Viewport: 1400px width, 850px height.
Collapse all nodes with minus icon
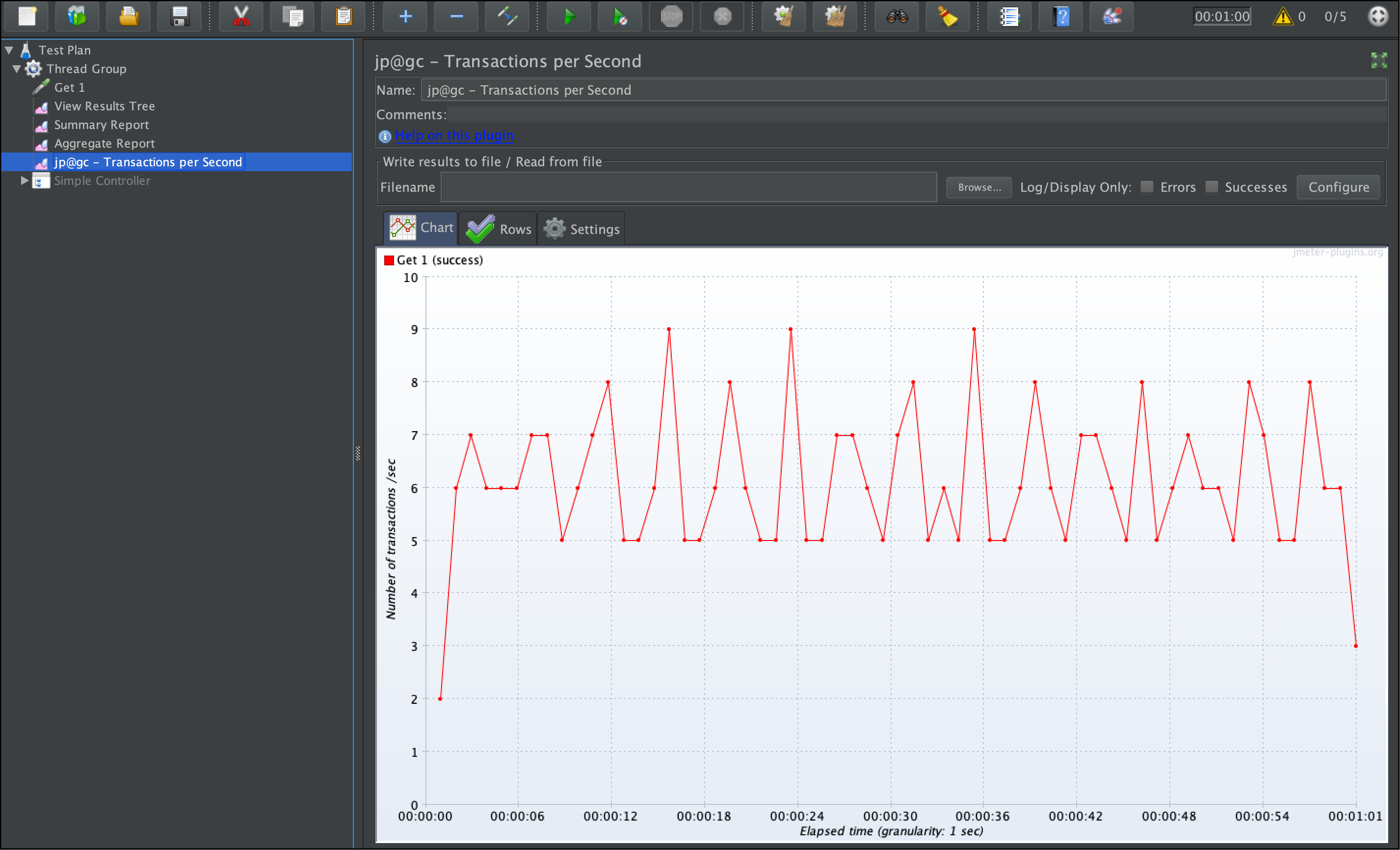click(456, 17)
